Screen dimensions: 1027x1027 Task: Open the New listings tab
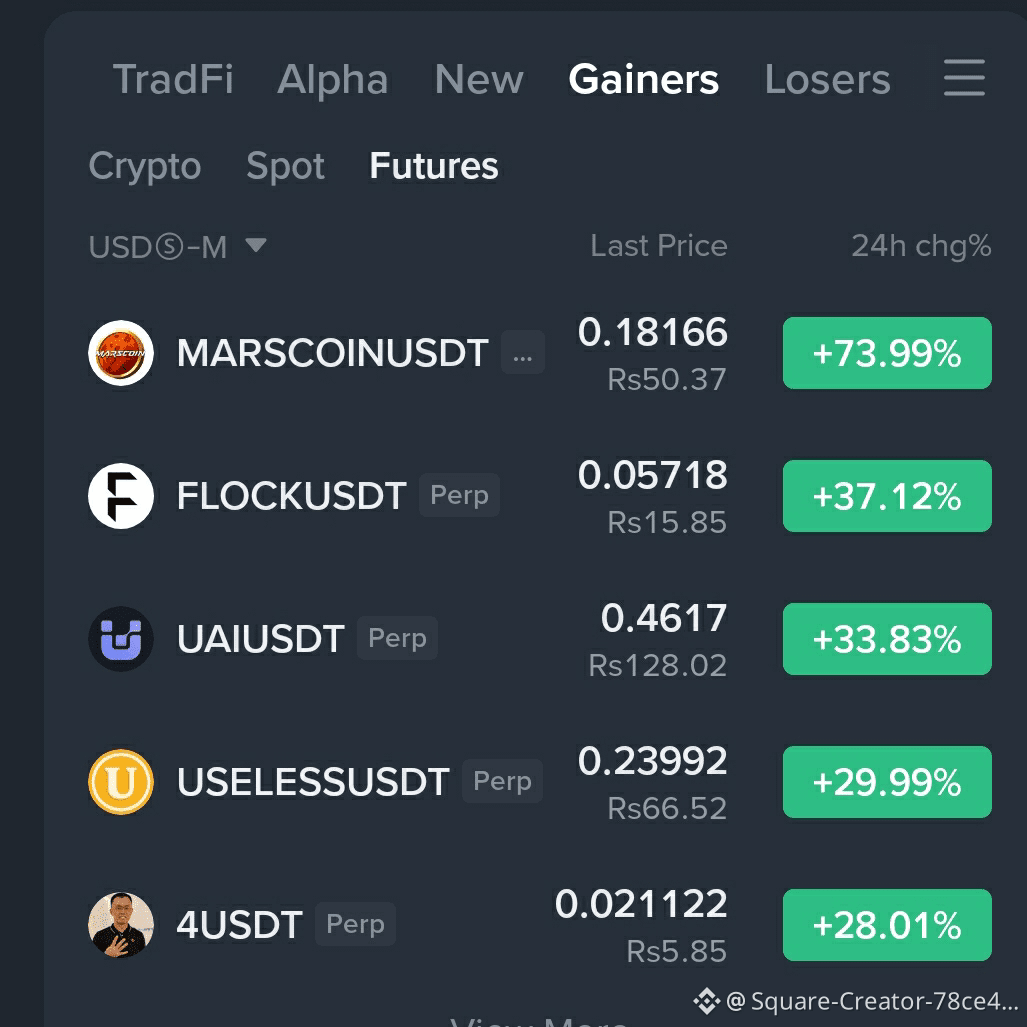click(x=479, y=79)
